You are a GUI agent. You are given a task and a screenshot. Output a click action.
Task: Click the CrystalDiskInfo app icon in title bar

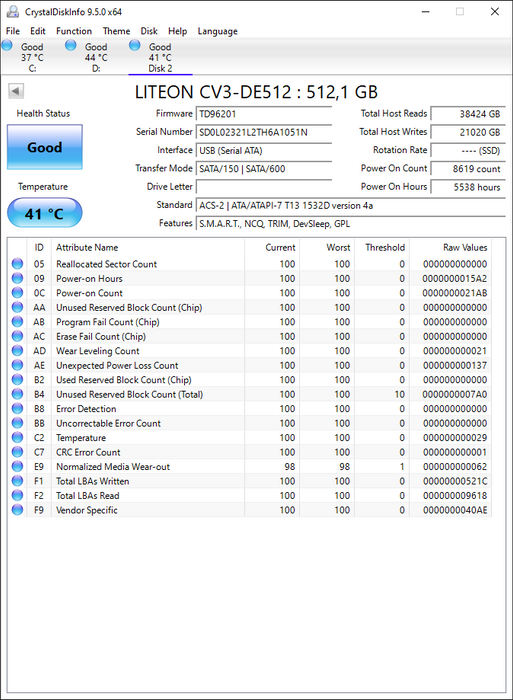click(13, 11)
